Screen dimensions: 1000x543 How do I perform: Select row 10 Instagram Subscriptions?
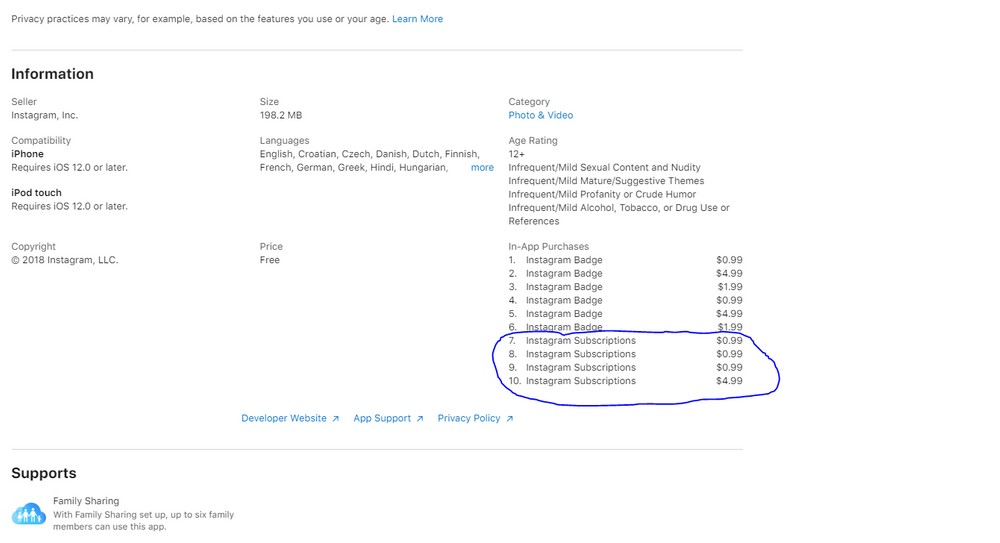(x=625, y=381)
